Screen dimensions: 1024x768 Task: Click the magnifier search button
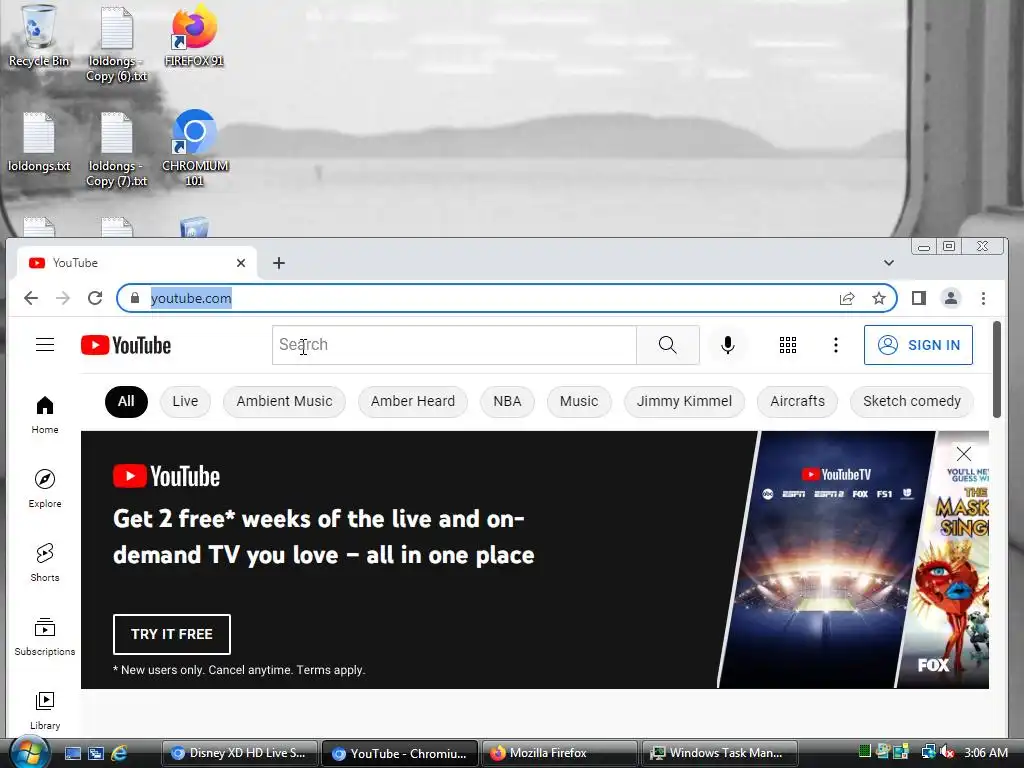point(667,345)
